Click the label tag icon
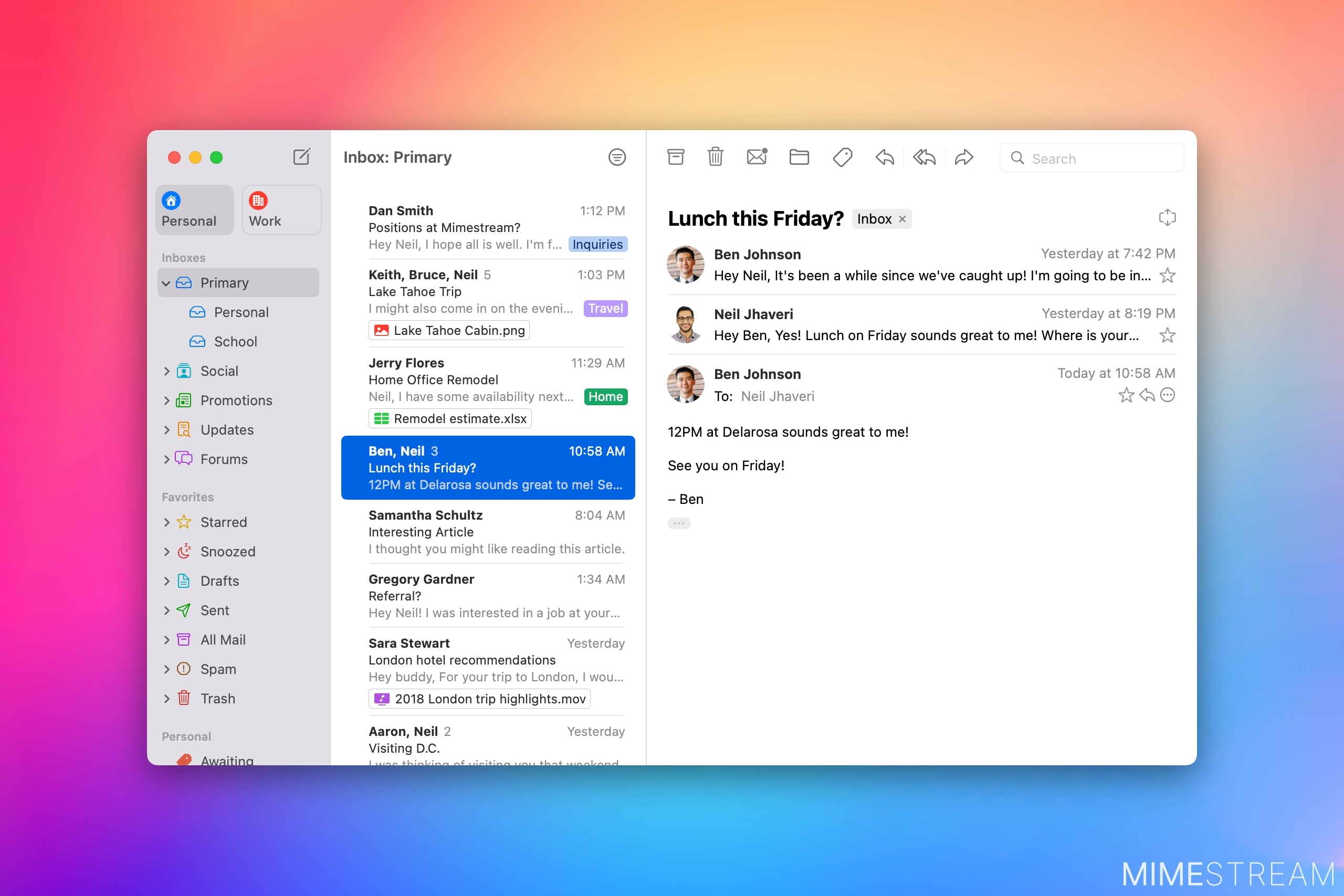1344x896 pixels. pyautogui.click(x=842, y=156)
